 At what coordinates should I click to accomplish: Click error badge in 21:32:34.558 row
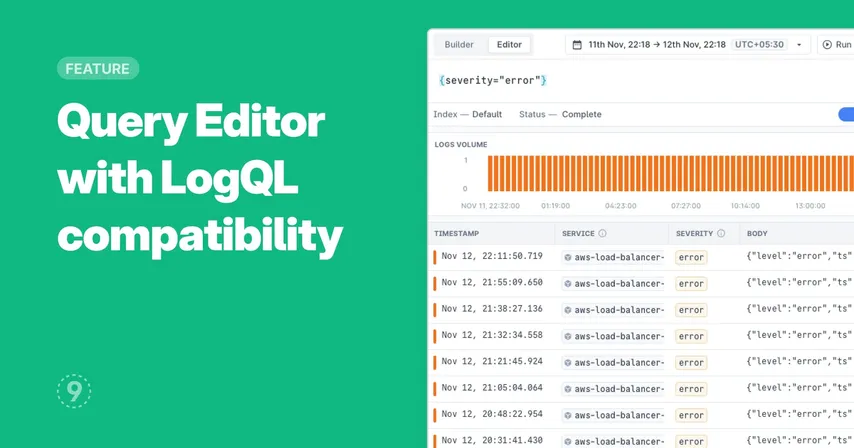click(691, 336)
